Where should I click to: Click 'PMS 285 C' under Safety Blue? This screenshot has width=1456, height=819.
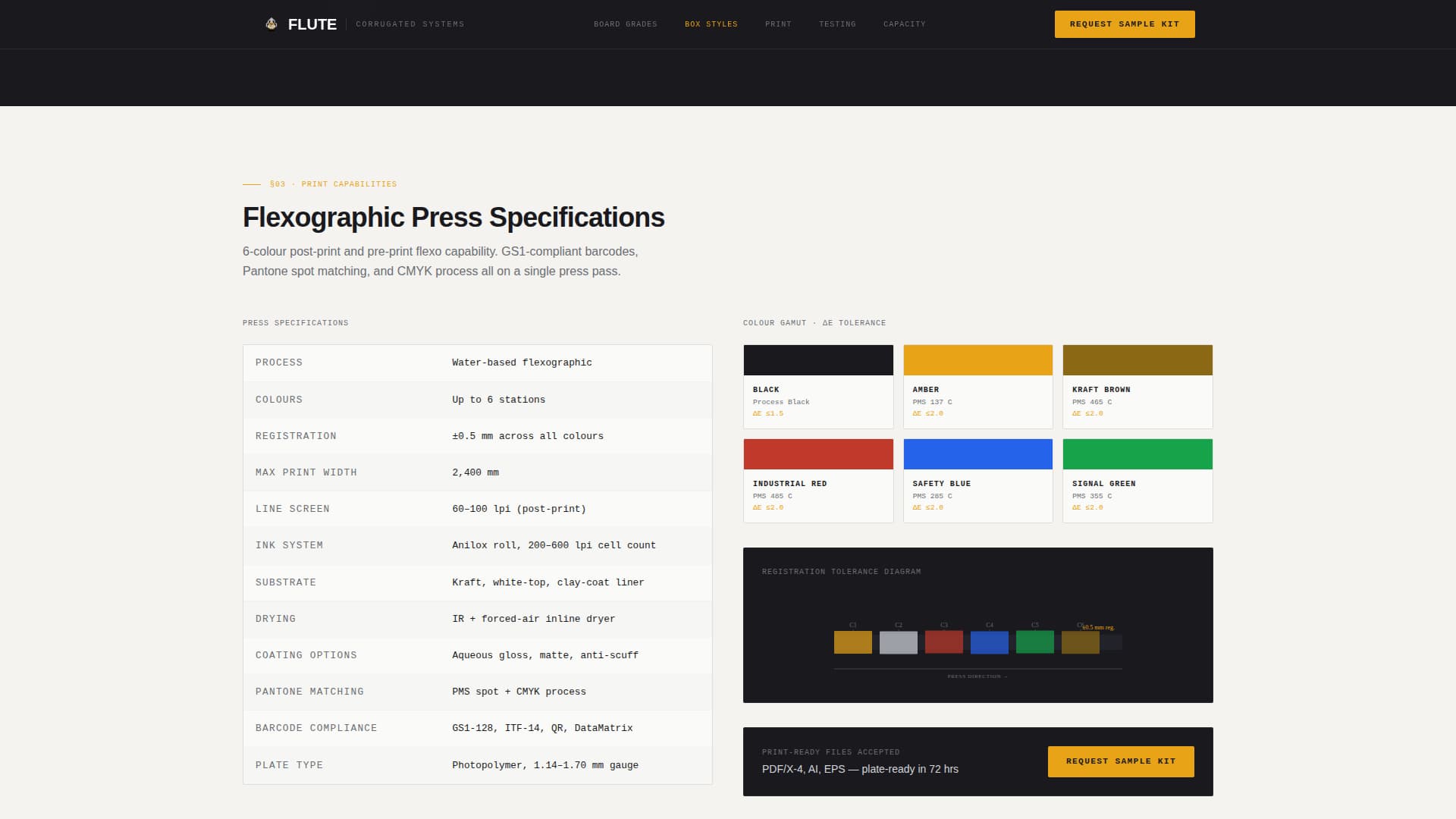[933, 496]
